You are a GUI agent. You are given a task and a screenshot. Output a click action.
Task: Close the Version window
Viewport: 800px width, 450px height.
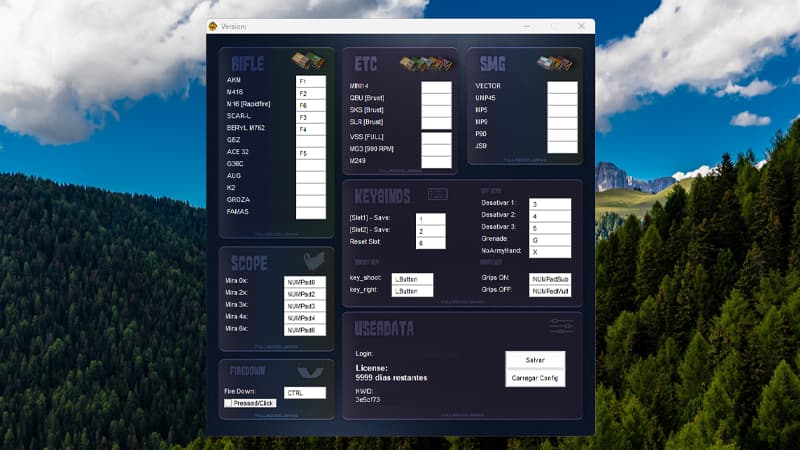[x=581, y=26]
